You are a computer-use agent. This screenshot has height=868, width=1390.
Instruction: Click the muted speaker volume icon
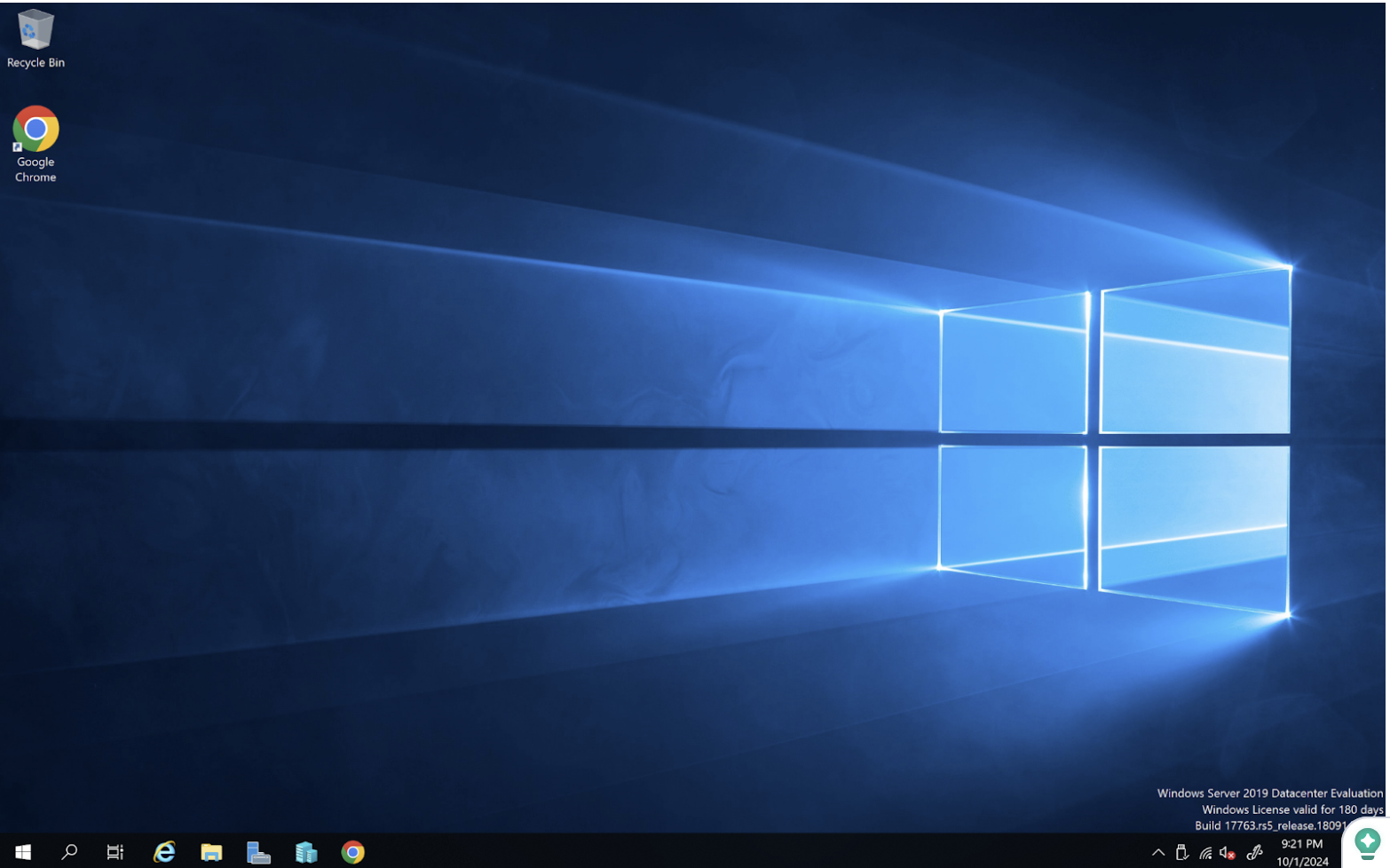(x=1228, y=853)
